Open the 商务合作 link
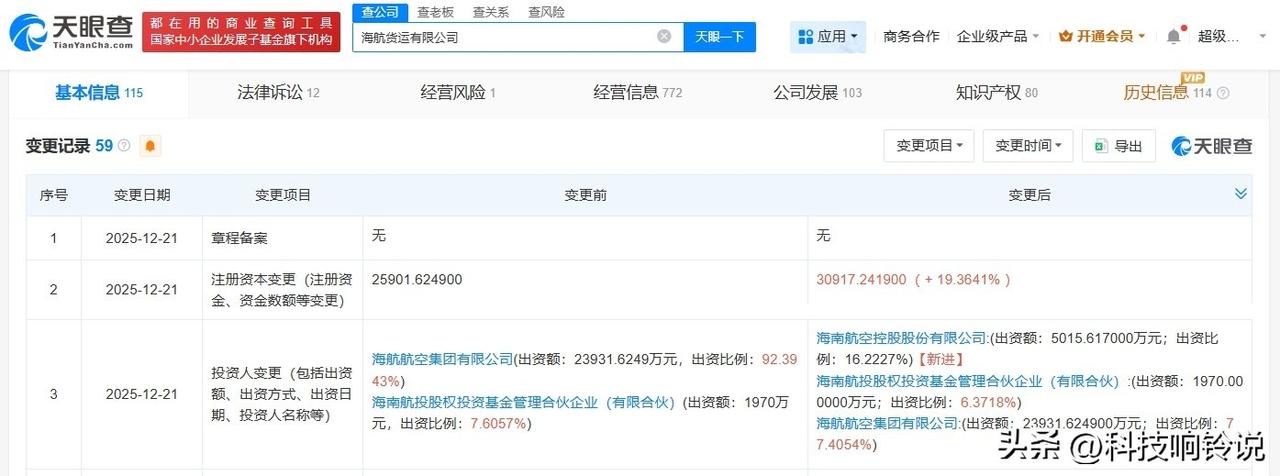The width and height of the screenshot is (1280, 476). 911,36
